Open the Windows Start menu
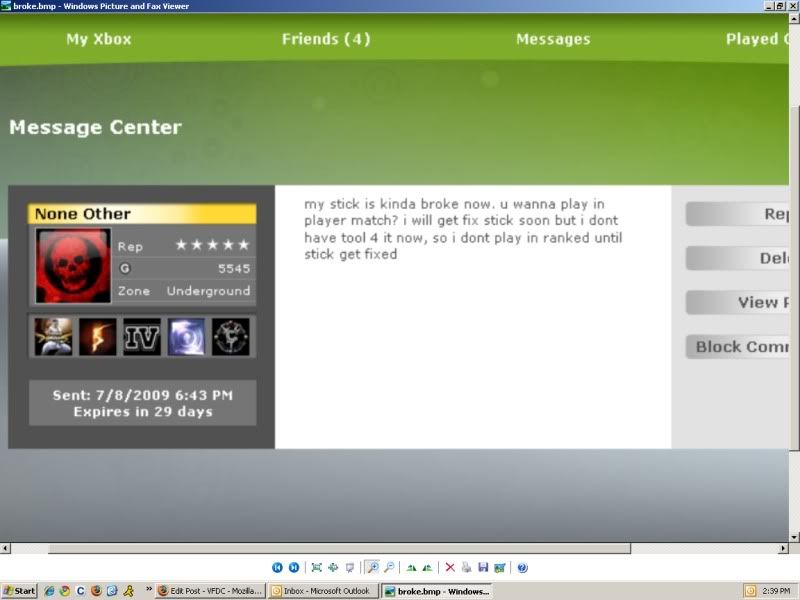The height and width of the screenshot is (600, 800). 19,591
